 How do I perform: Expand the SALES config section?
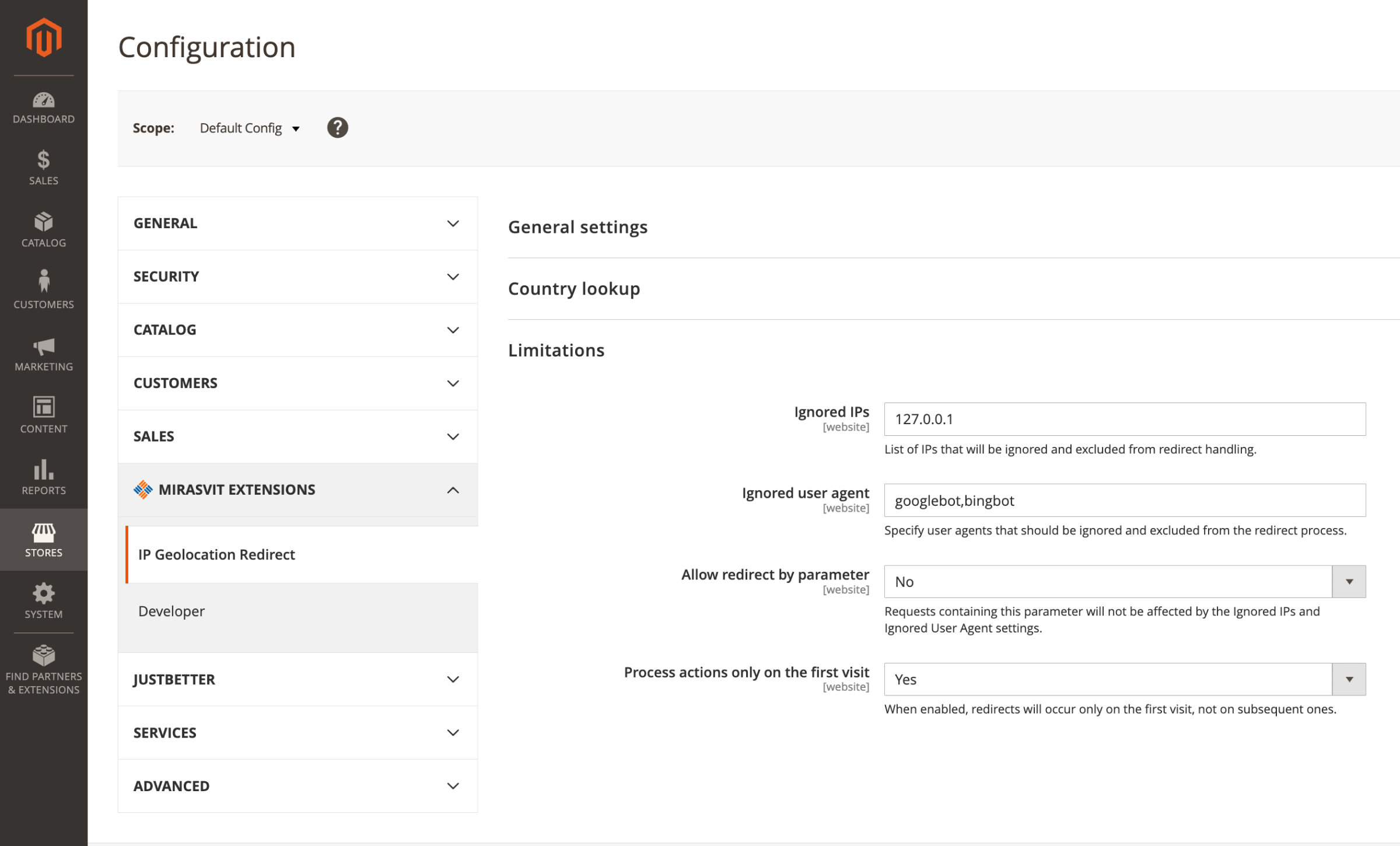(297, 436)
